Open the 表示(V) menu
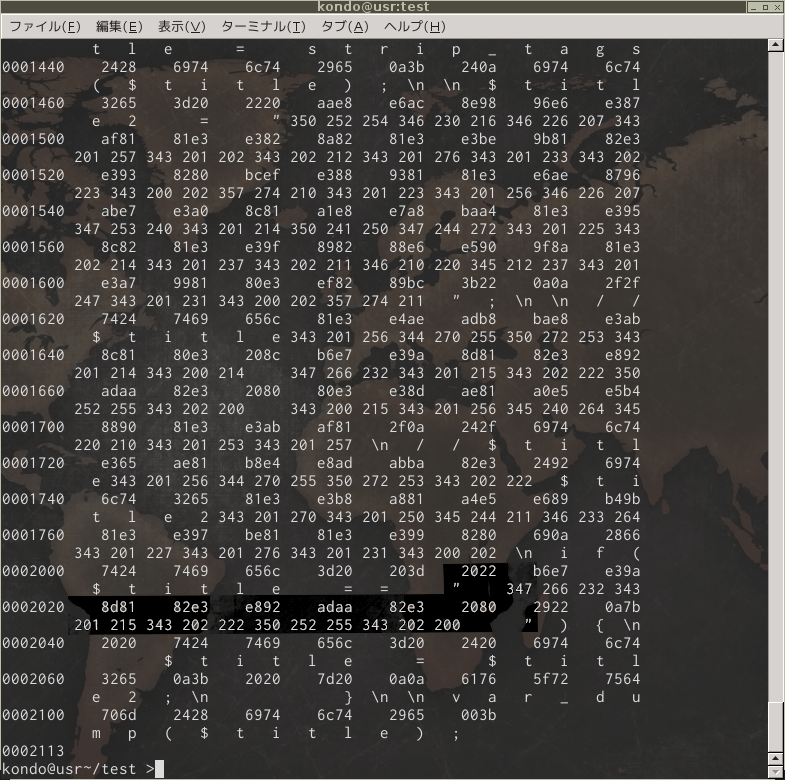This screenshot has height=780, width=785. 181,26
